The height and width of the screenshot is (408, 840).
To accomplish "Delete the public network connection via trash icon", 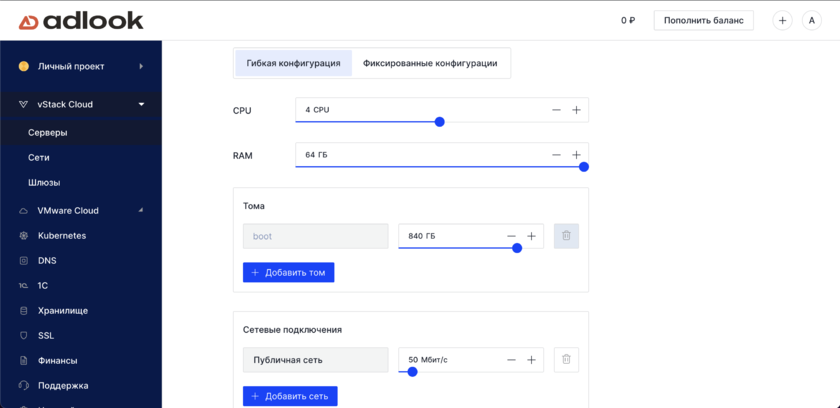I will tap(566, 360).
